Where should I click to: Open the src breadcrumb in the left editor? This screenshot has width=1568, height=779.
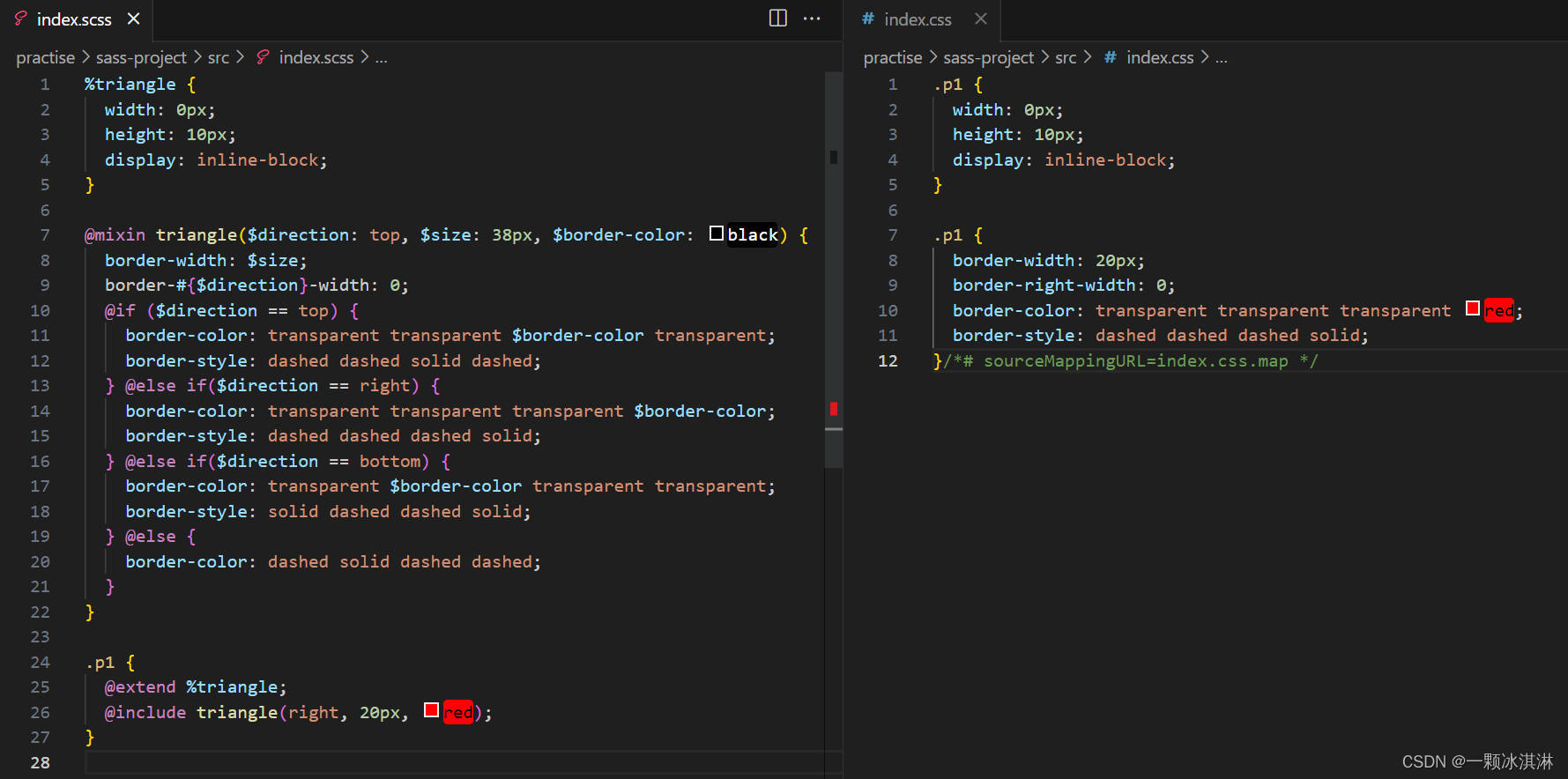[x=219, y=57]
